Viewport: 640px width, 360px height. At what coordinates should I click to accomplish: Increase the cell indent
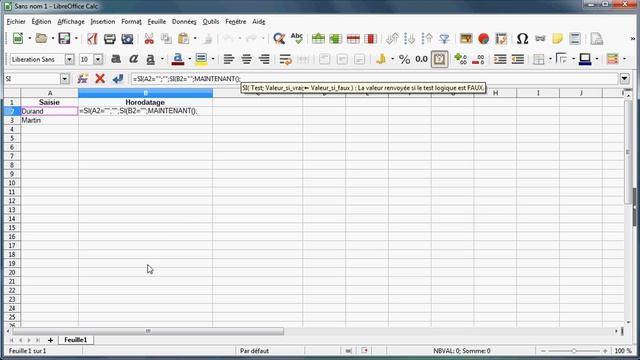pyautogui.click(x=500, y=59)
